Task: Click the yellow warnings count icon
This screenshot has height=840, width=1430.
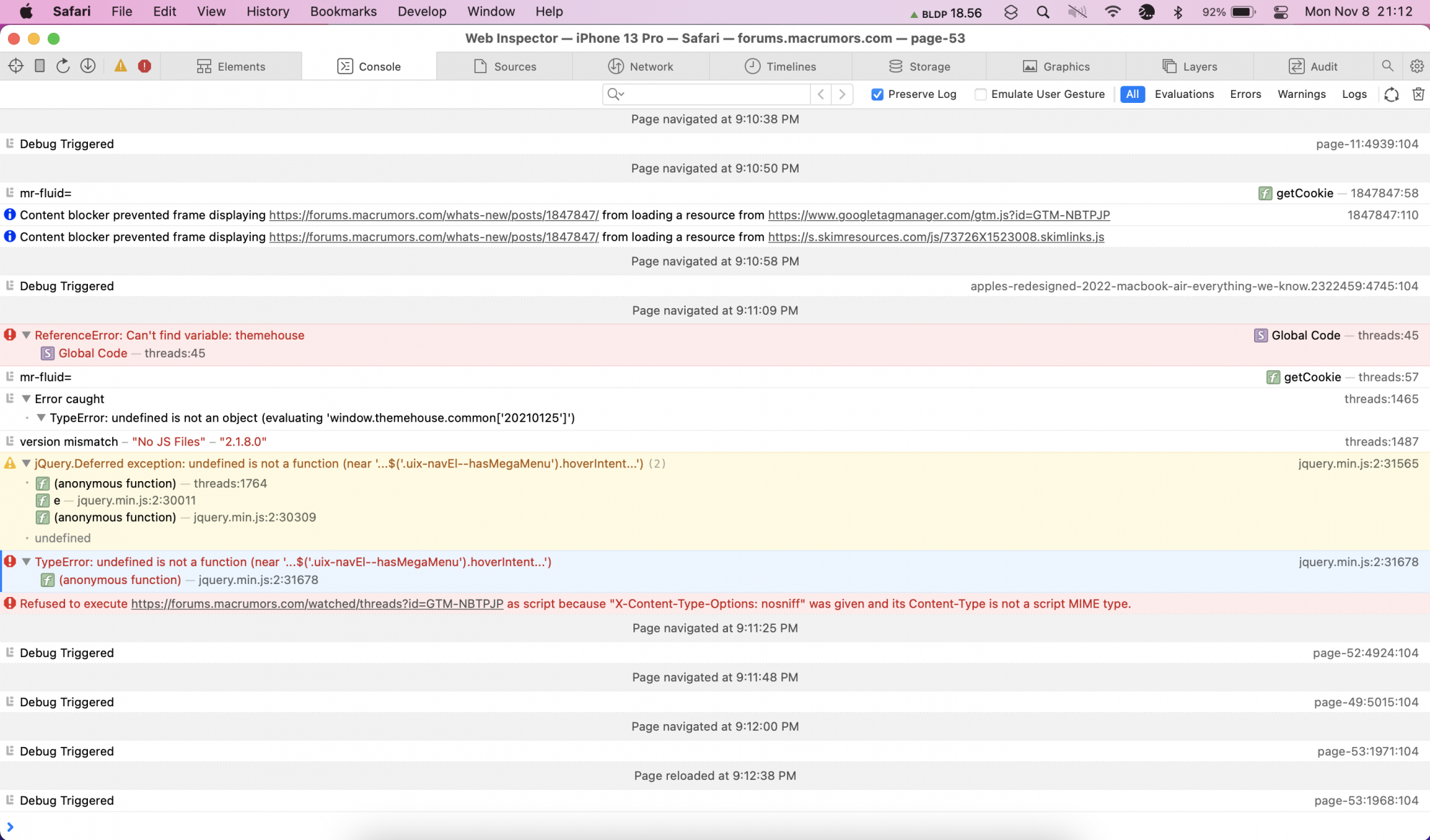Action: pos(121,66)
